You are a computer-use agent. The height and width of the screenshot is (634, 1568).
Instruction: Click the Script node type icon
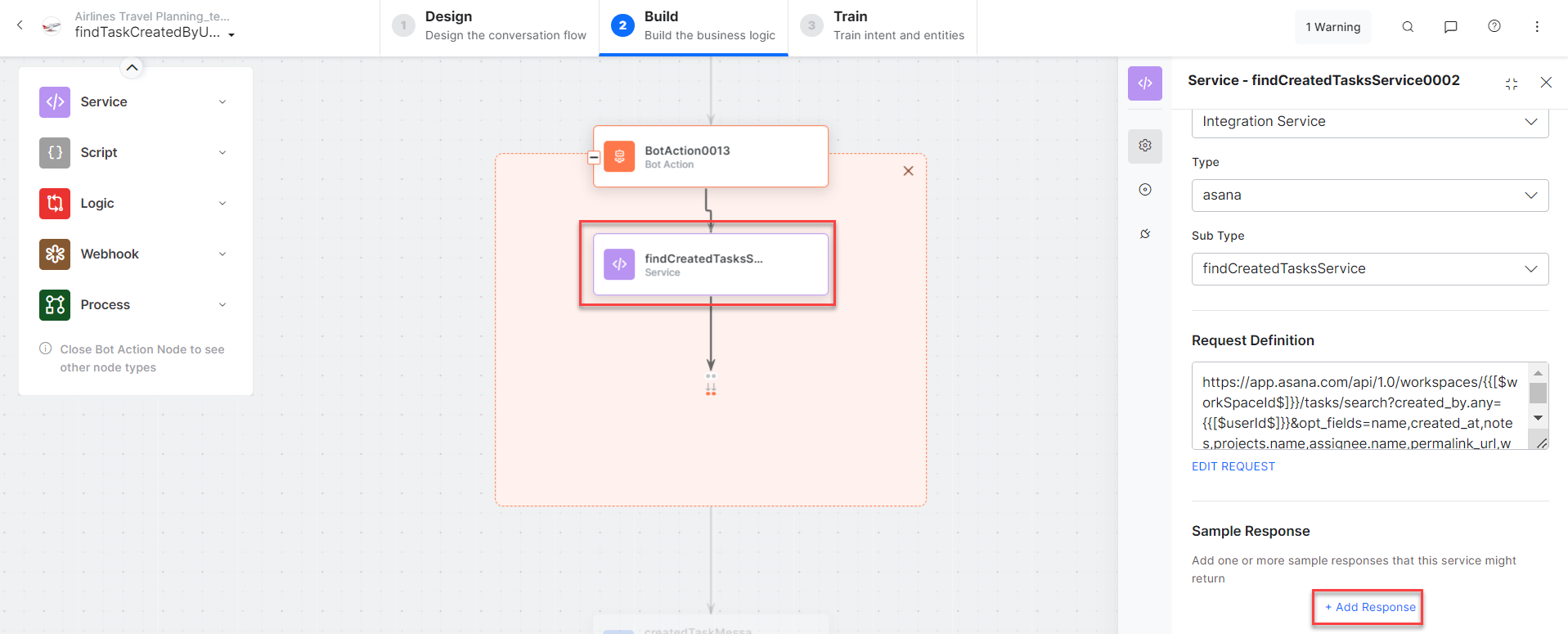55,153
